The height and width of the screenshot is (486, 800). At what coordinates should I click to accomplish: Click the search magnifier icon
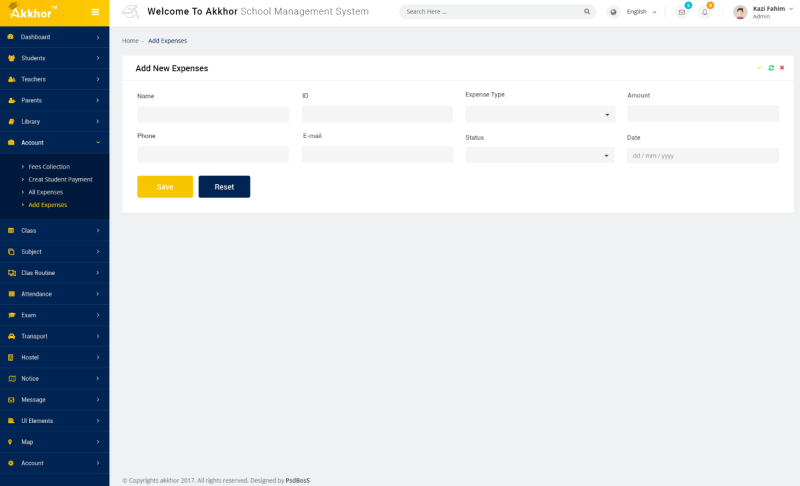click(x=587, y=12)
